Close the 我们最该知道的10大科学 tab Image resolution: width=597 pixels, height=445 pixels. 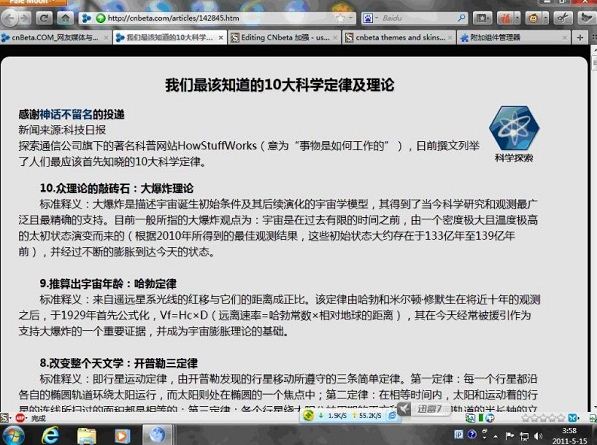pos(221,38)
